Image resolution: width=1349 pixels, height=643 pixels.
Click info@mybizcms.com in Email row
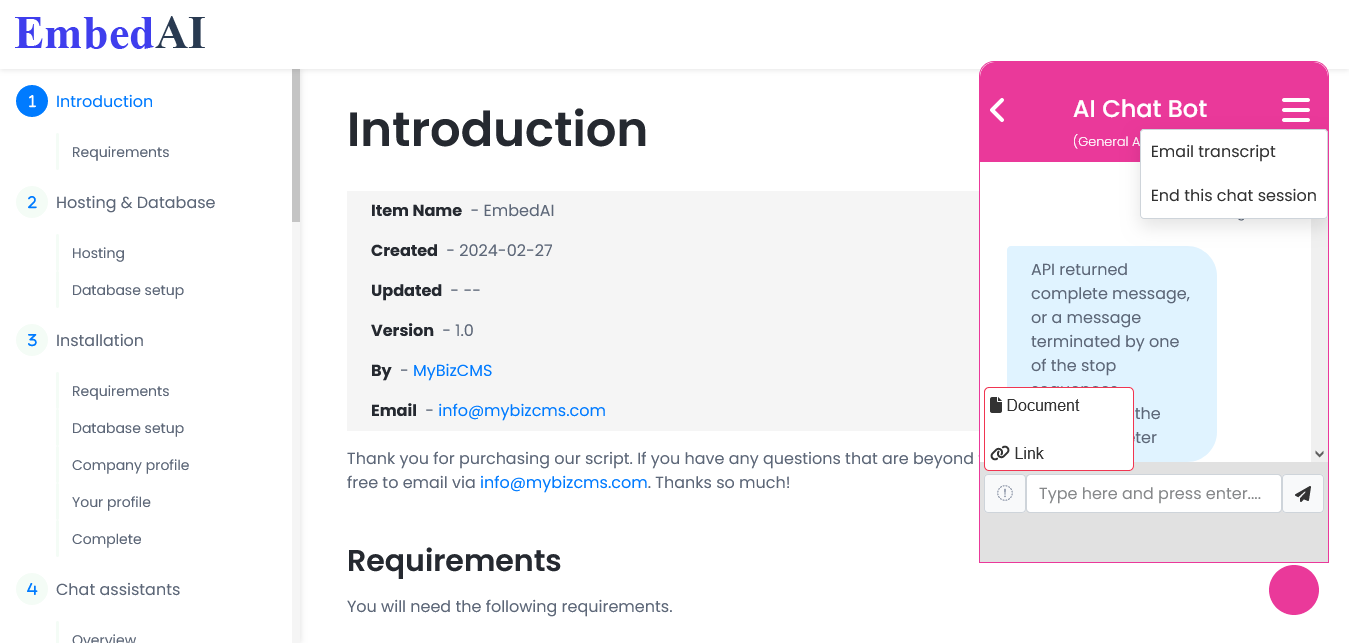pyautogui.click(x=522, y=410)
